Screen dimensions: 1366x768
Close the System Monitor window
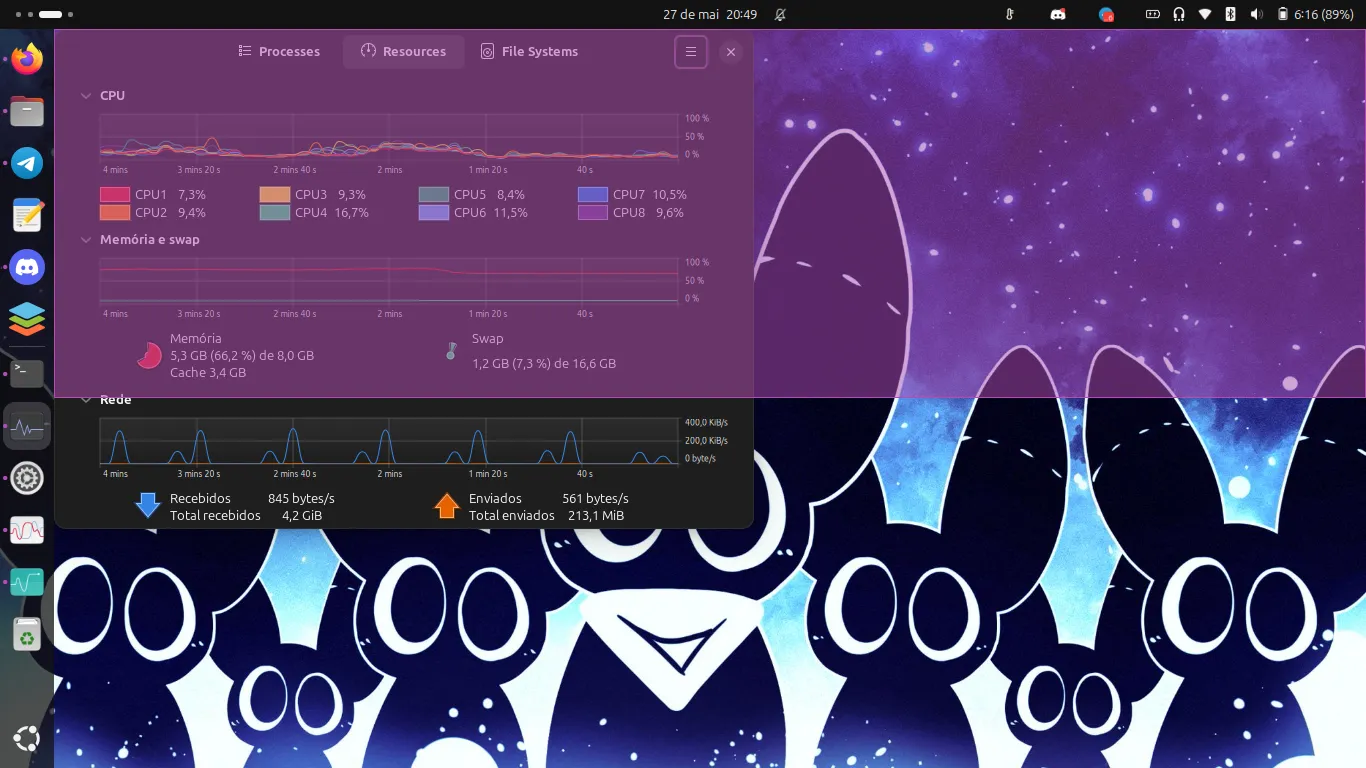click(731, 52)
